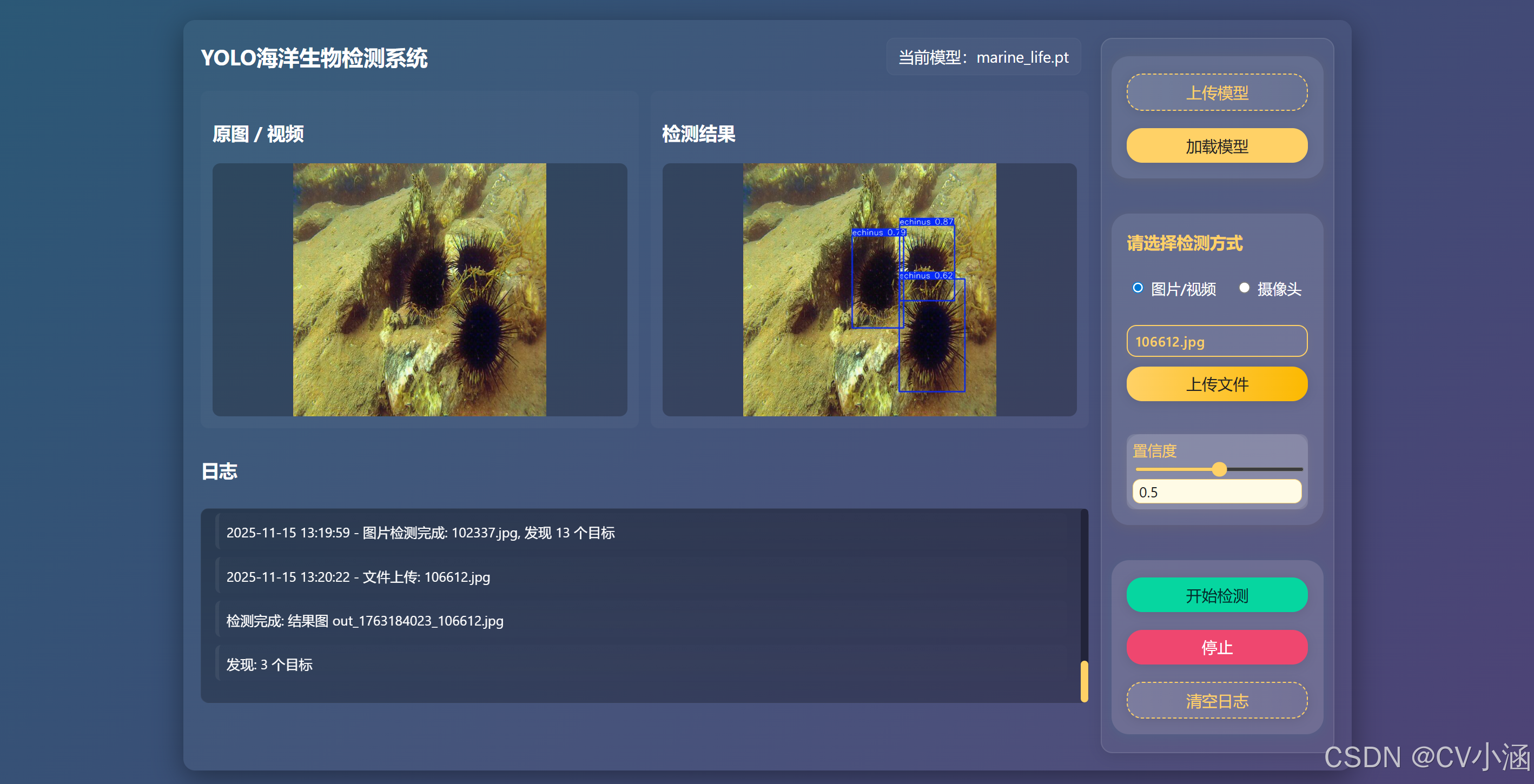This screenshot has height=784, width=1534.
Task: Click the 0.5 confidence value input
Action: [1216, 491]
